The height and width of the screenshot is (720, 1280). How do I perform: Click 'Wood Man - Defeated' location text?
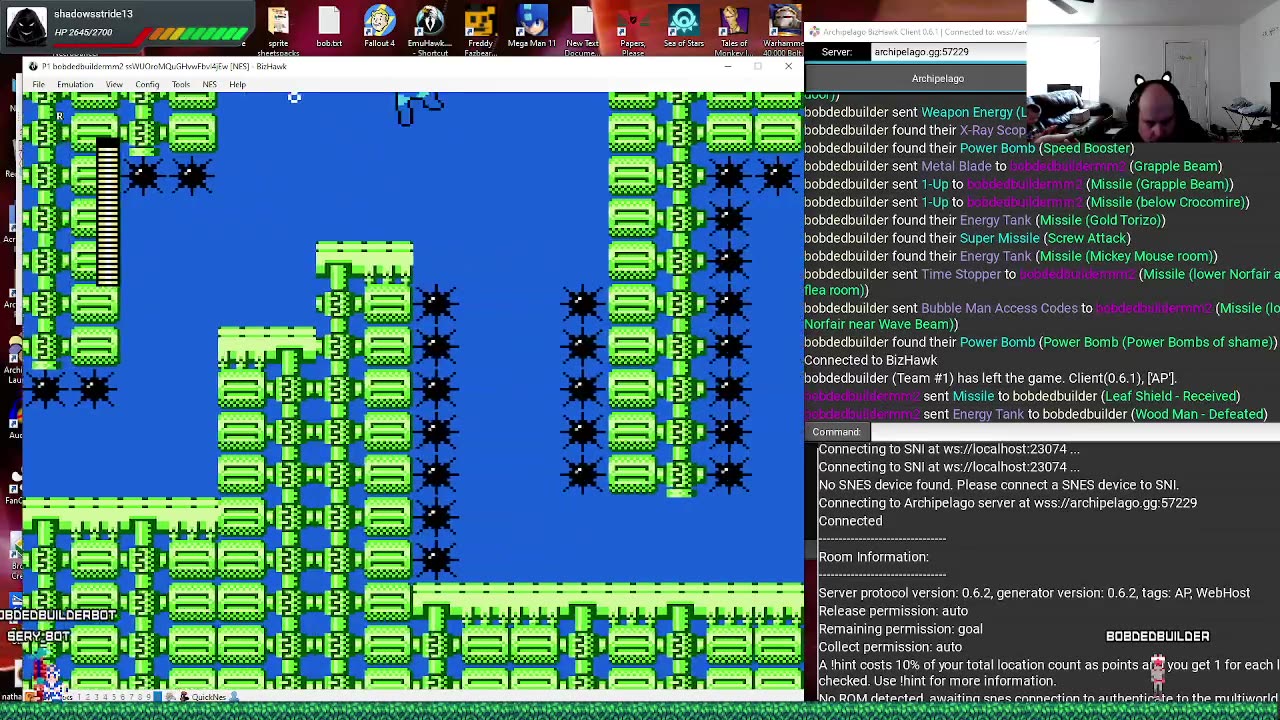(x=1199, y=414)
